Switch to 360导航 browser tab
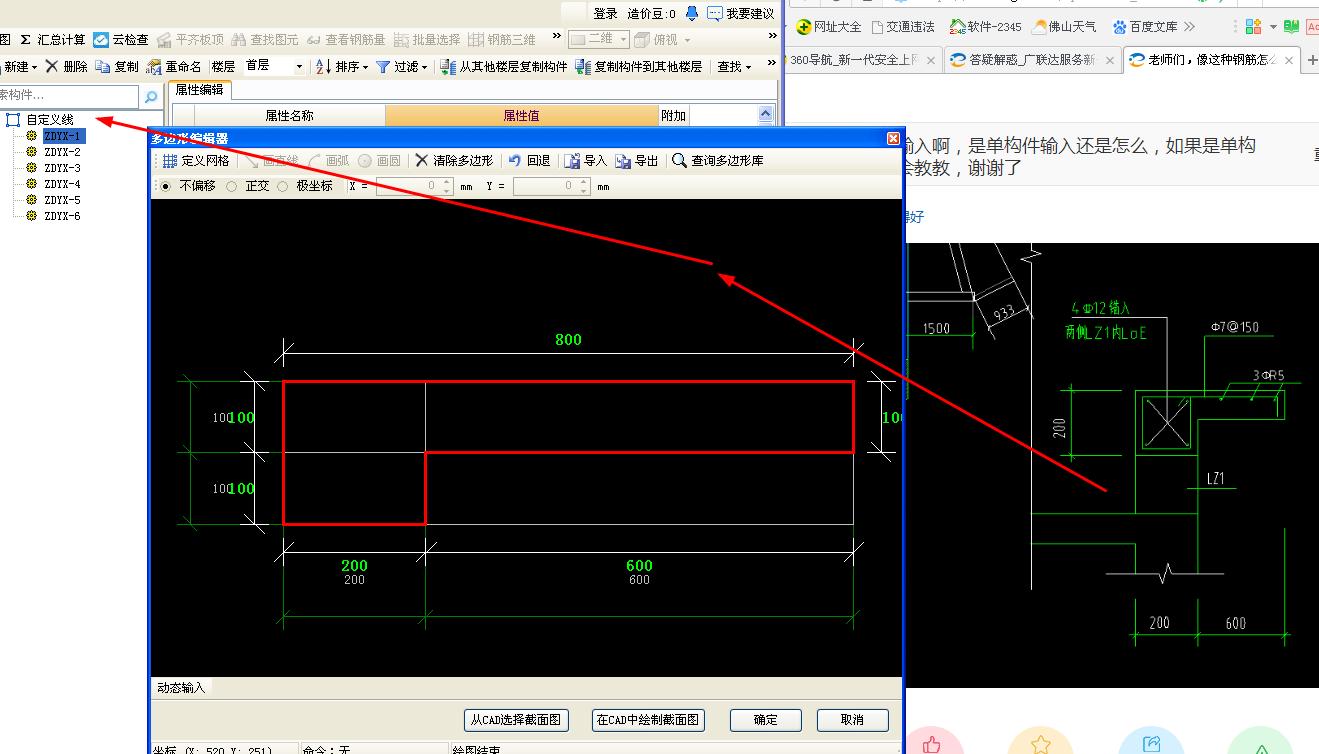The width and height of the screenshot is (1319, 754). click(x=863, y=60)
